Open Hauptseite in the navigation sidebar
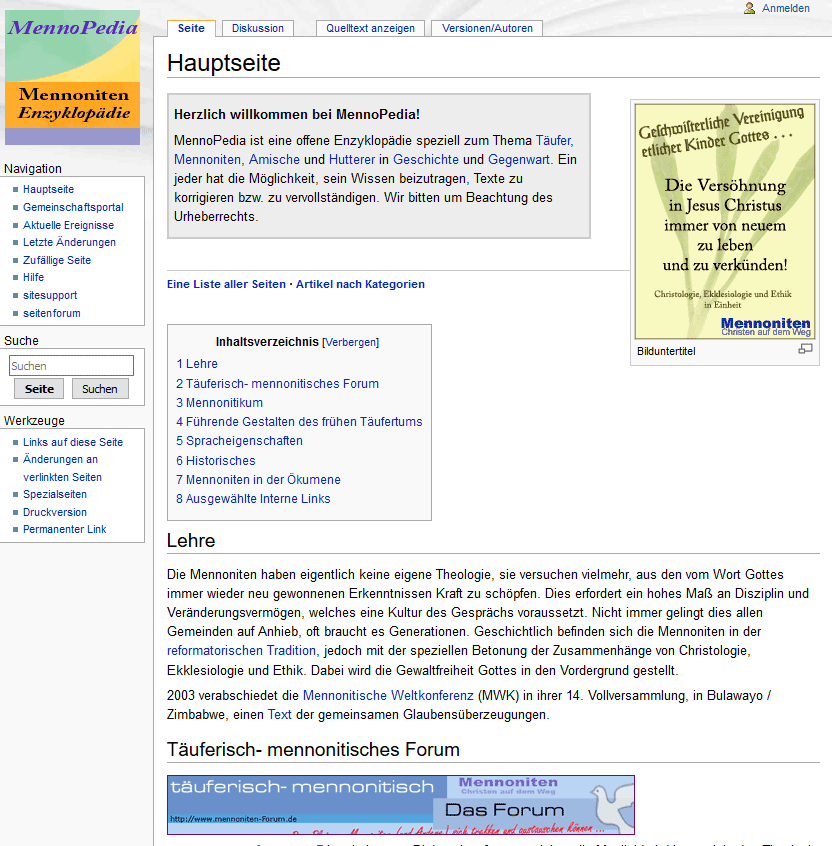This screenshot has height=846, width=832. (x=49, y=189)
